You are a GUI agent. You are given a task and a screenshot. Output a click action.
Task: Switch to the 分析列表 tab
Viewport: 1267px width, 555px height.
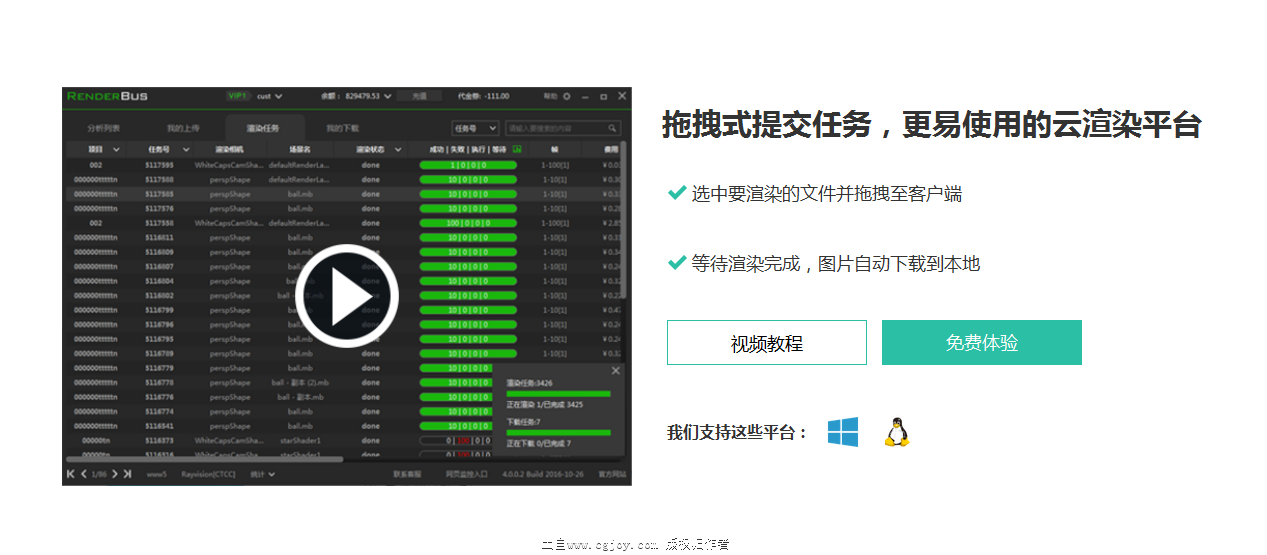coord(103,128)
